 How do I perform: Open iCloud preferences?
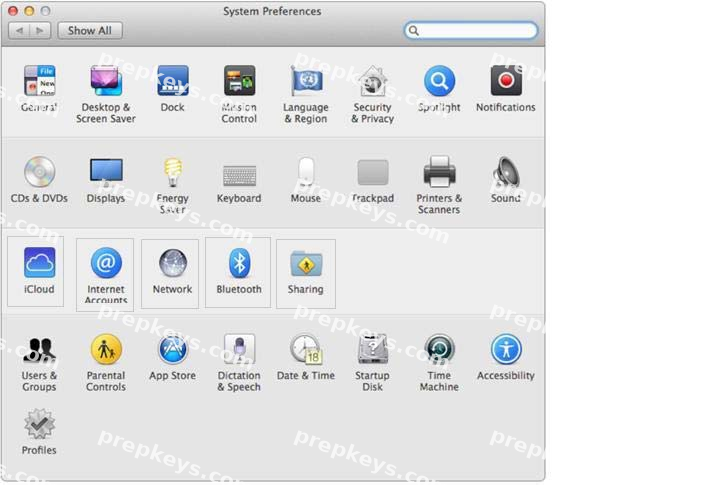(39, 271)
